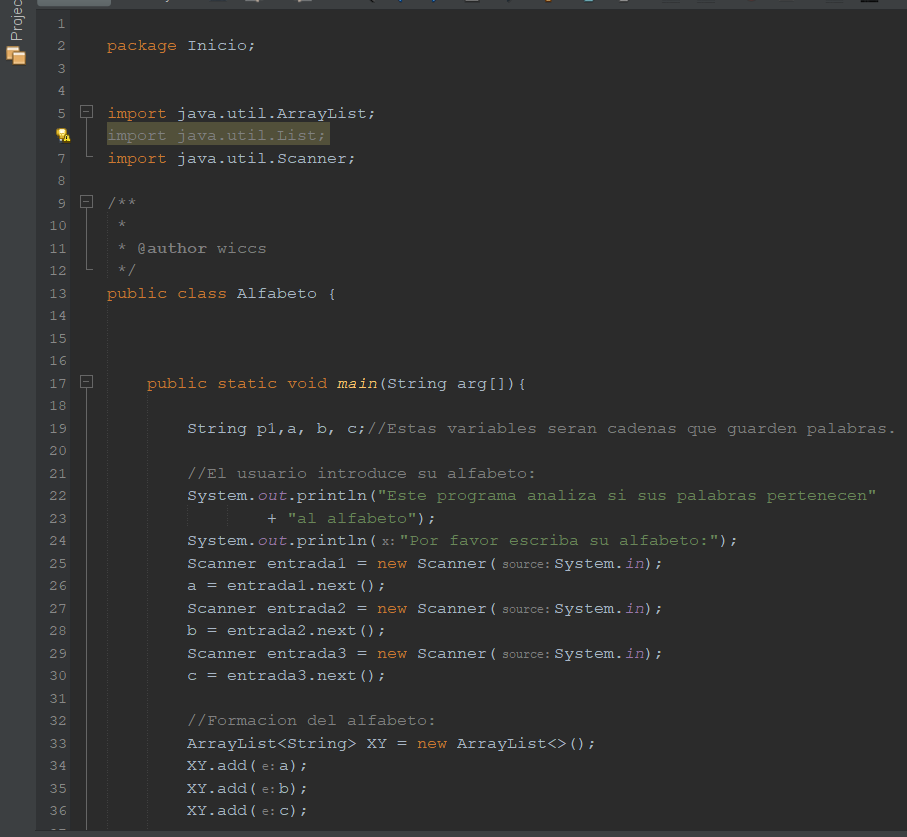Viewport: 907px width, 837px height.
Task: Click the @author wiccs tag
Action: pos(200,248)
